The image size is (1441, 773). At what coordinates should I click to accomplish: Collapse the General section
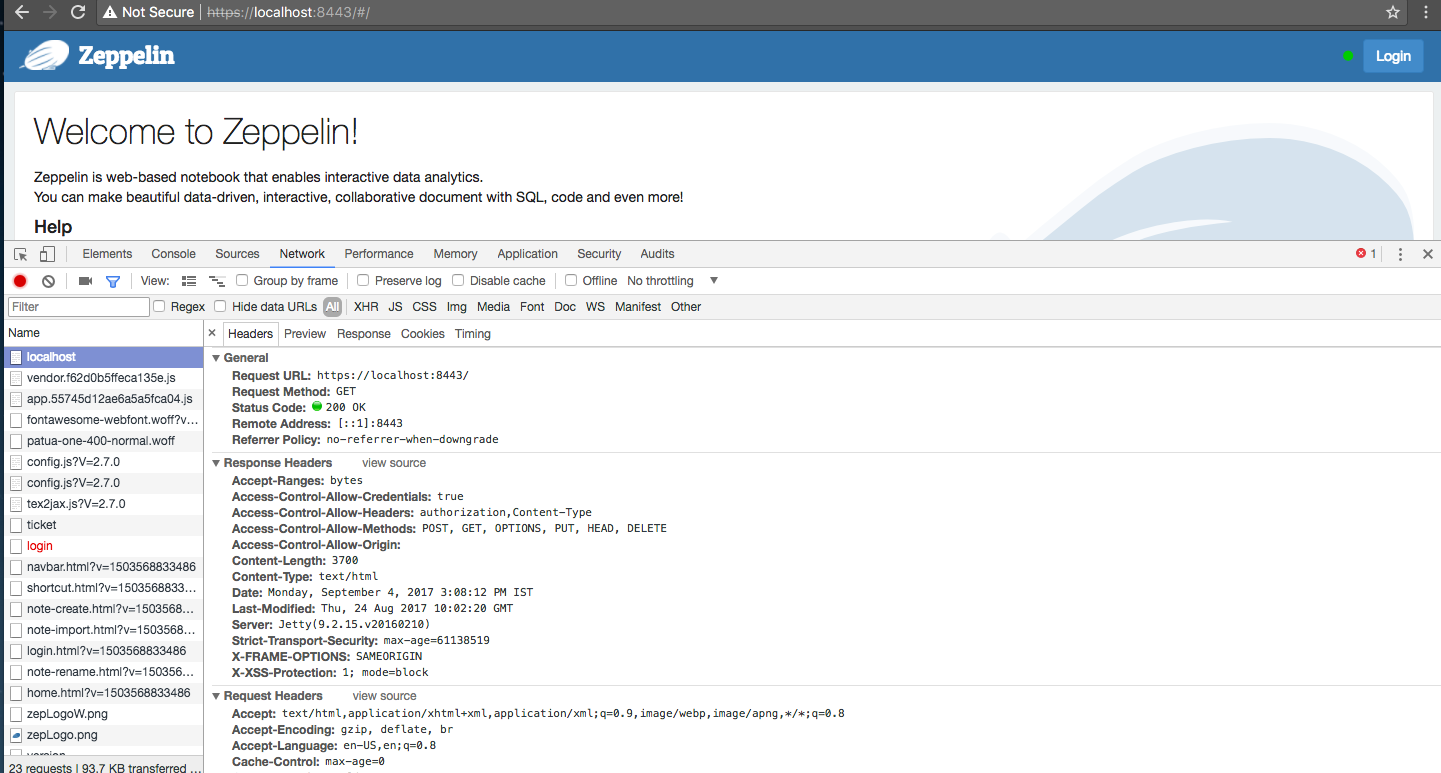tap(216, 358)
